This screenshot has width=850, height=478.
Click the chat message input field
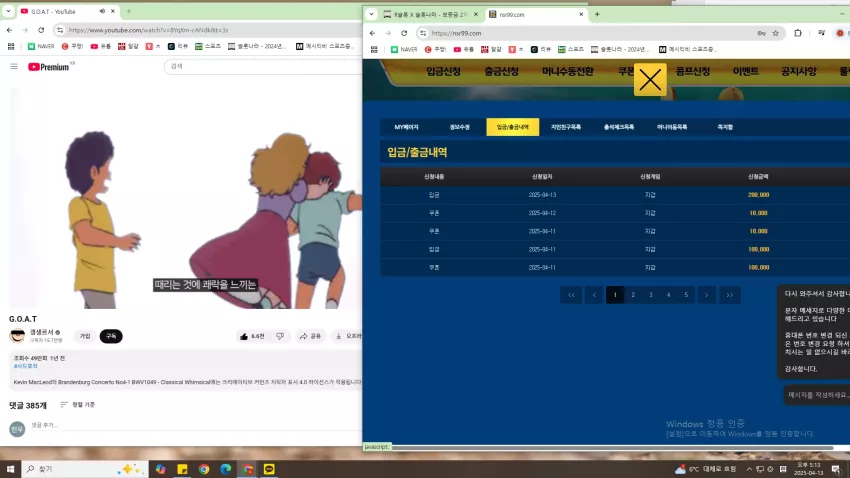click(x=817, y=395)
